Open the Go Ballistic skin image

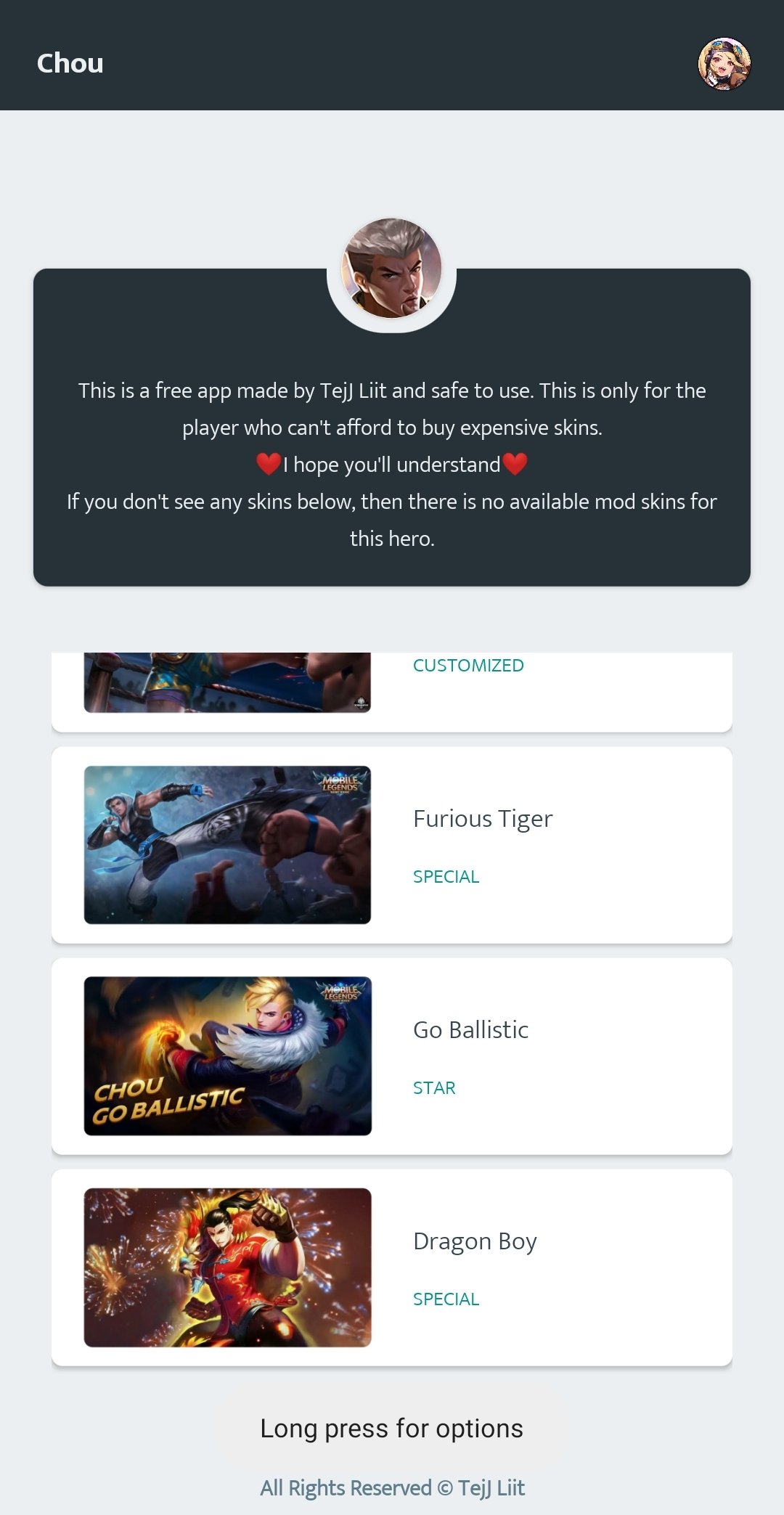(227, 1056)
